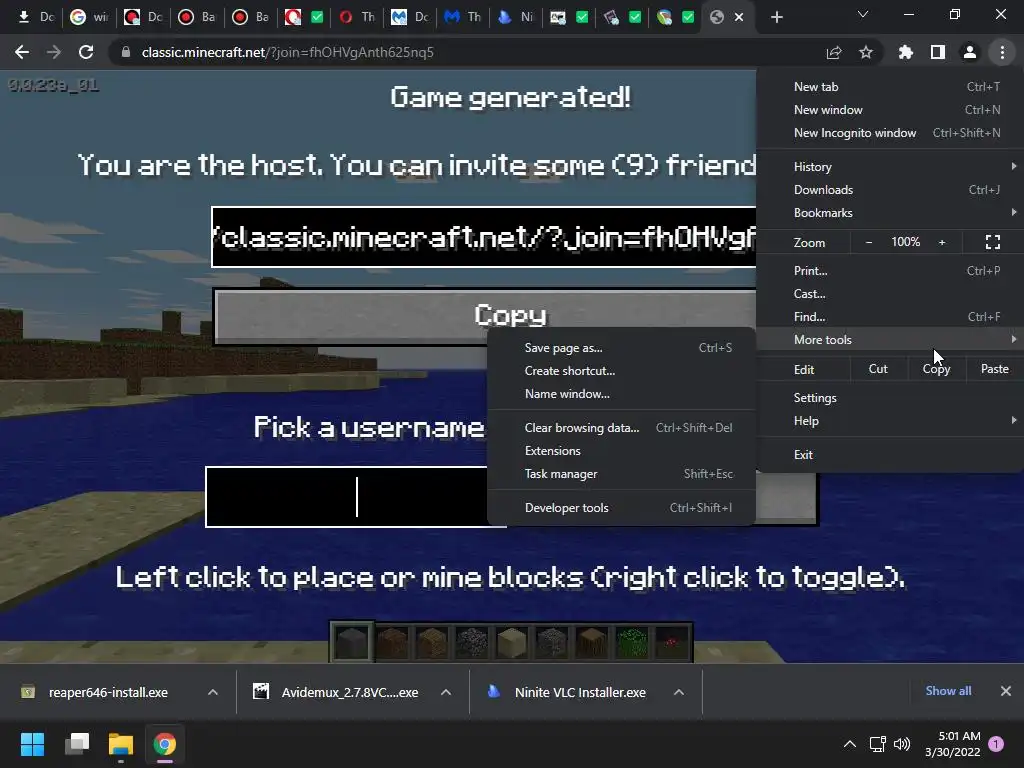Open the clock and date in taskbar
The height and width of the screenshot is (768, 1024).
pos(953,744)
